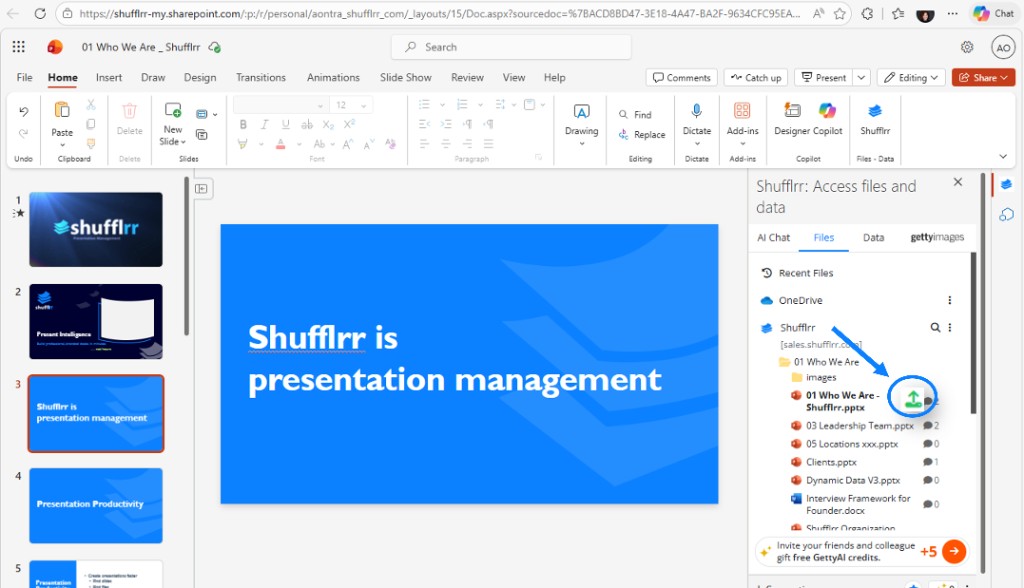
Task: Open the OneDrive three-dot options menu
Action: pos(949,300)
